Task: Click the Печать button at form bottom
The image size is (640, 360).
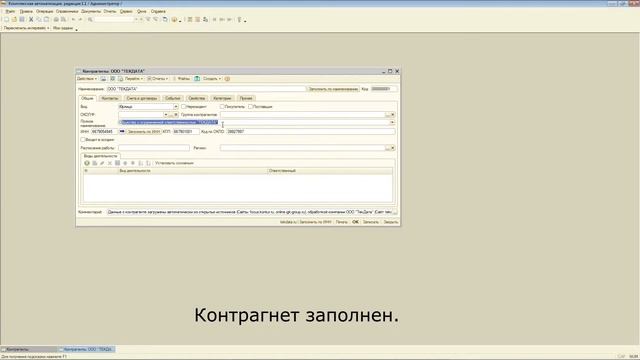Action: (x=342, y=222)
